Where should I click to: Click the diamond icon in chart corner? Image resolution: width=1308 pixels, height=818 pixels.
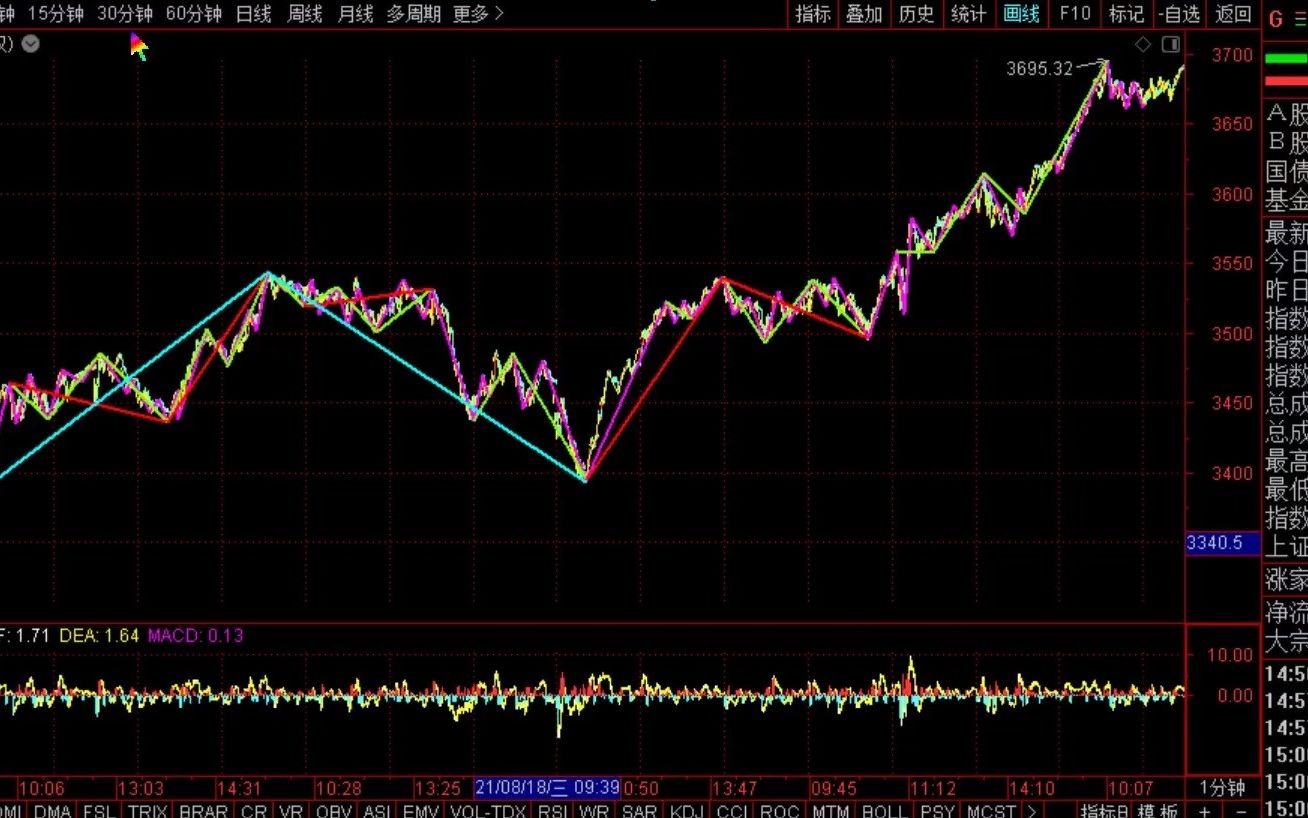click(x=1143, y=44)
